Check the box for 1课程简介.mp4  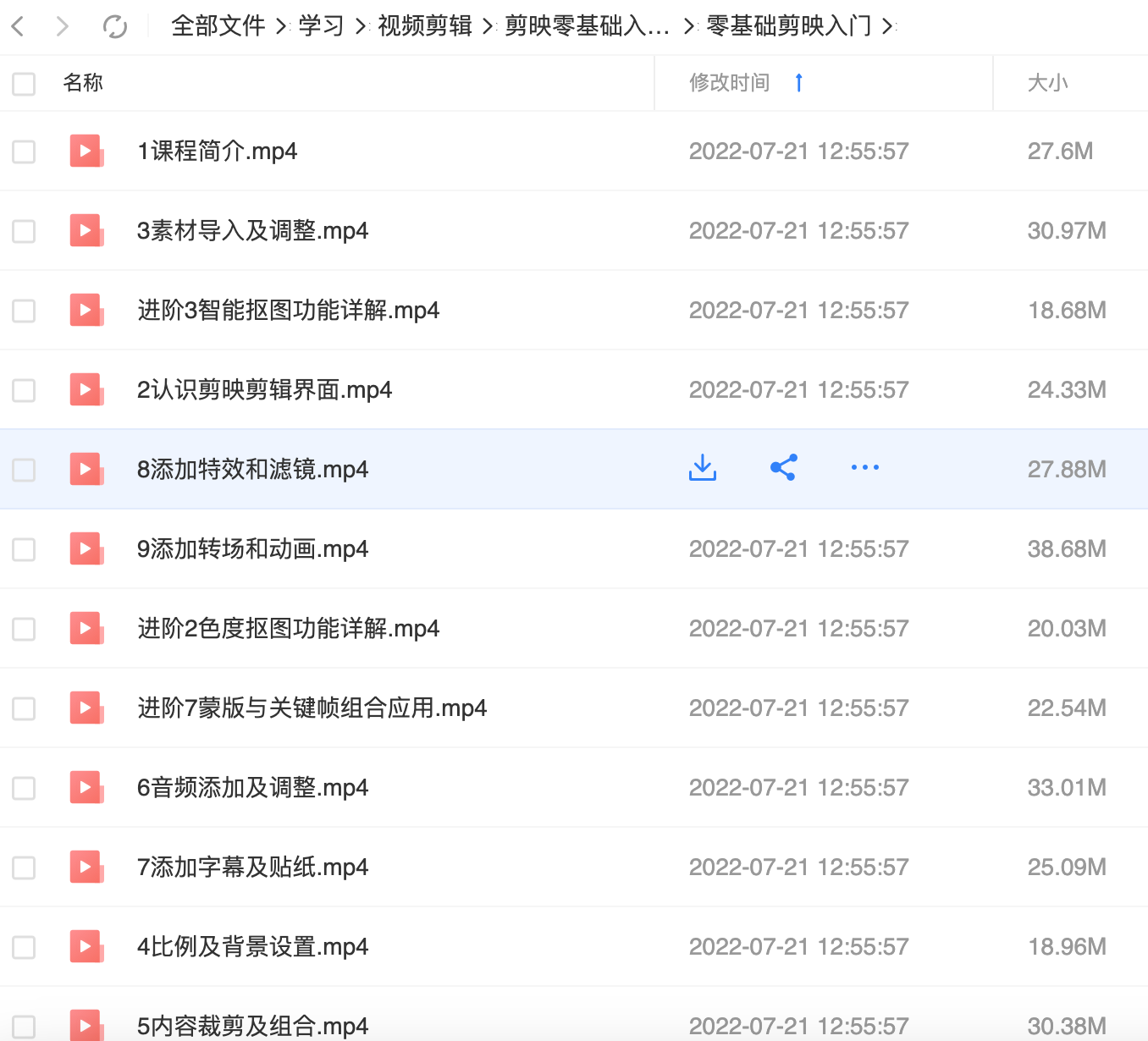point(24,152)
